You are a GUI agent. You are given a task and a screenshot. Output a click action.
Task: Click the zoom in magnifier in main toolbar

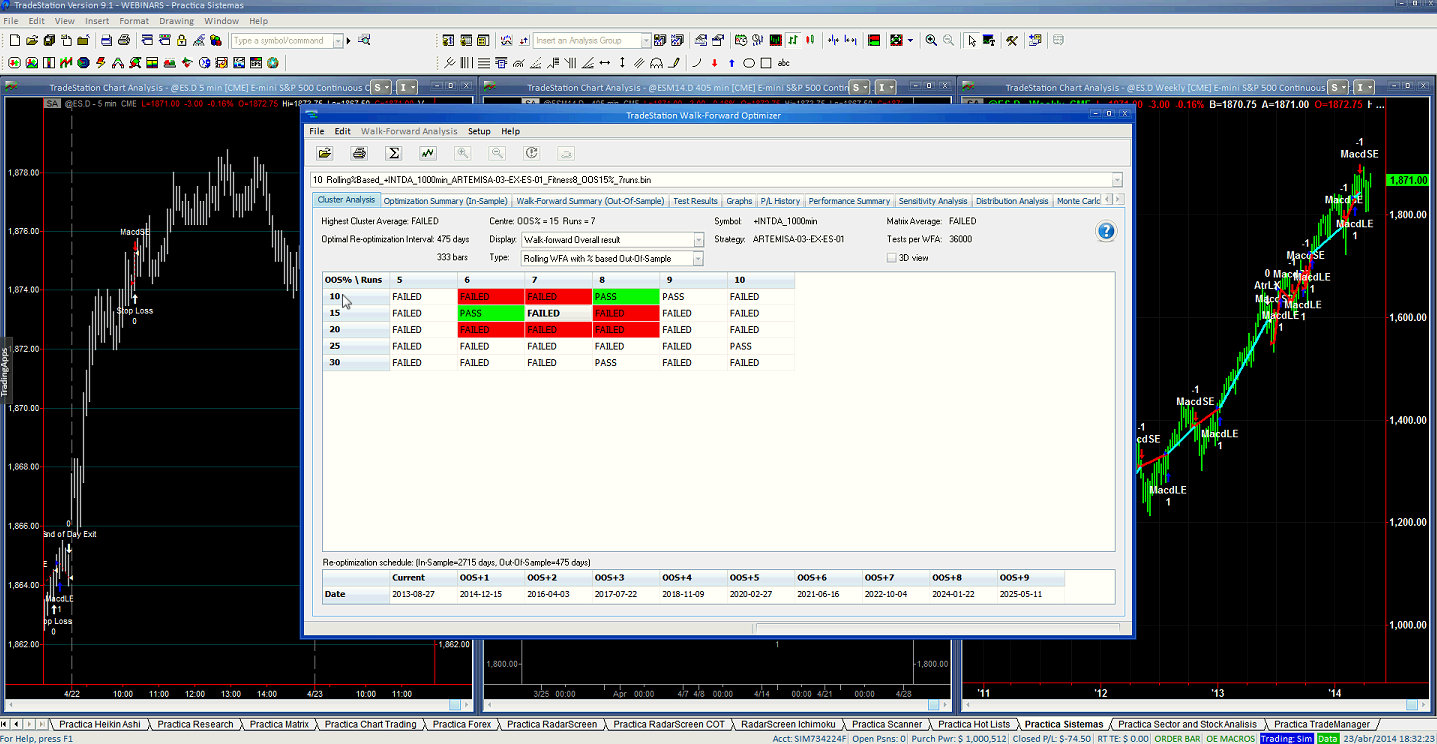click(931, 40)
